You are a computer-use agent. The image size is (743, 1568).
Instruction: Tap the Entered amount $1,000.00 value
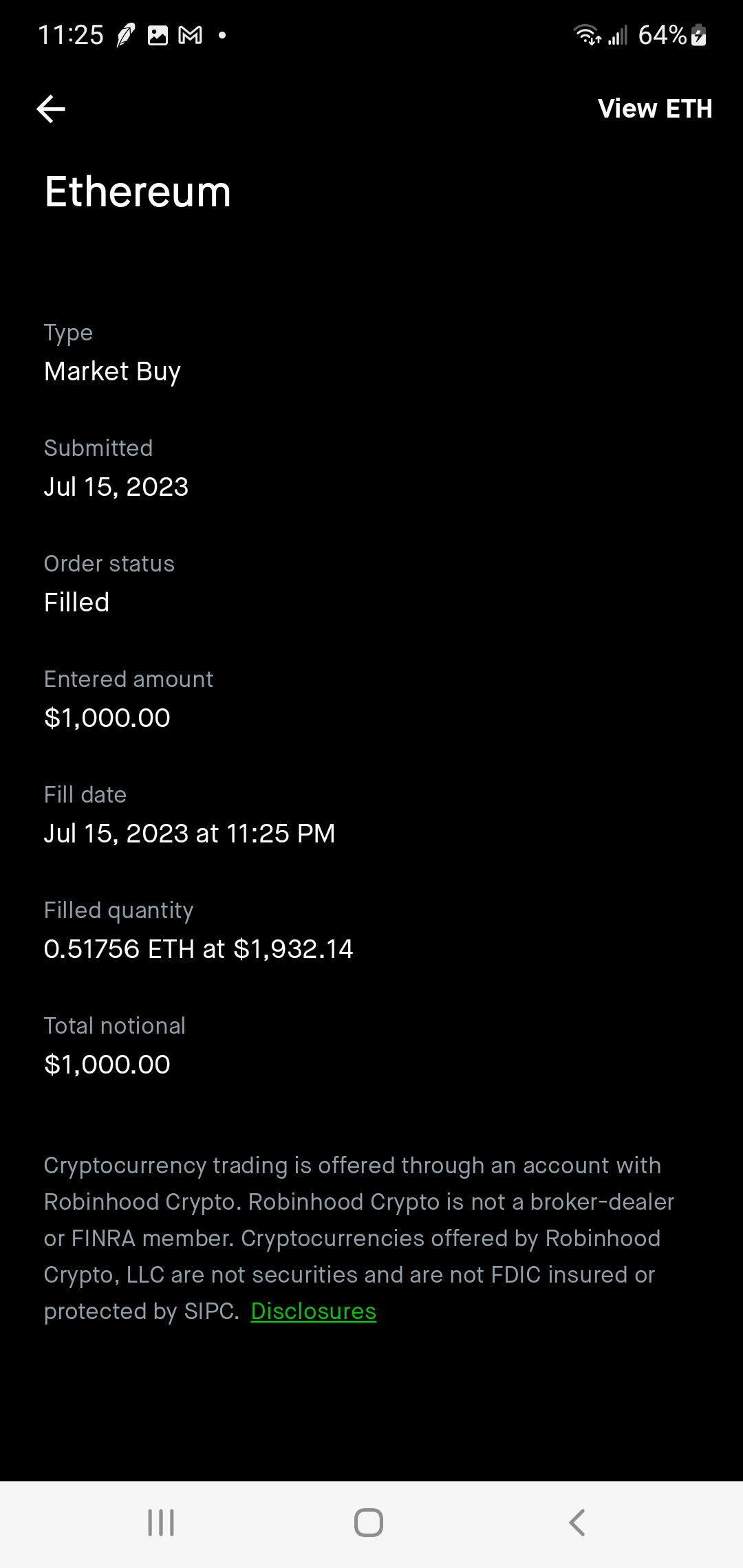(107, 718)
